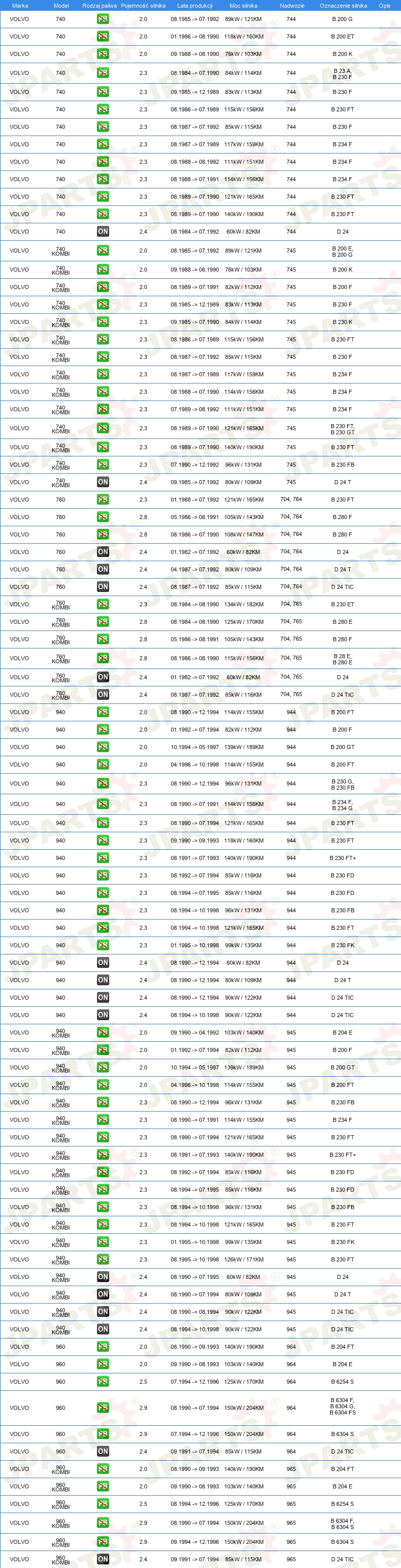This screenshot has width=401, height=1568.
Task: Click engine code B 234 F, B 234 G
Action: click(x=343, y=805)
